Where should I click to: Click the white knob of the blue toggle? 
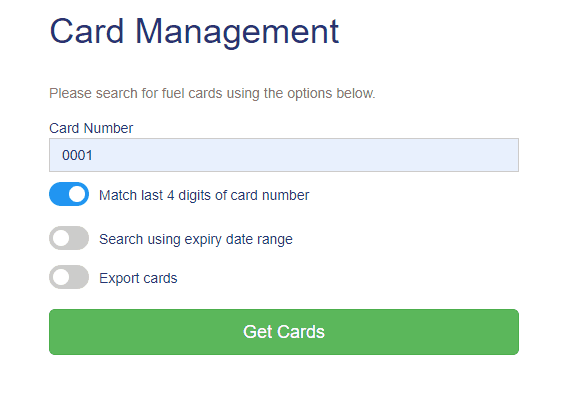point(77,194)
